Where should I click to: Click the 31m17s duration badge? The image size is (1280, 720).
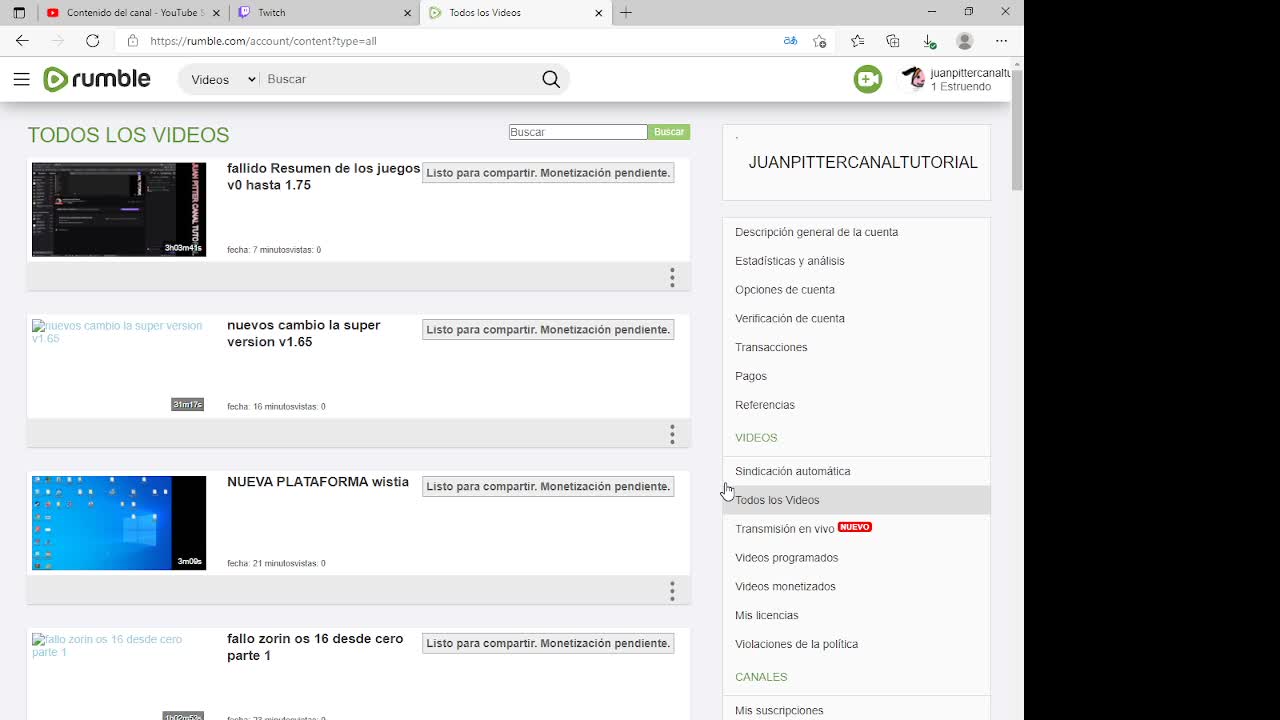pyautogui.click(x=187, y=405)
